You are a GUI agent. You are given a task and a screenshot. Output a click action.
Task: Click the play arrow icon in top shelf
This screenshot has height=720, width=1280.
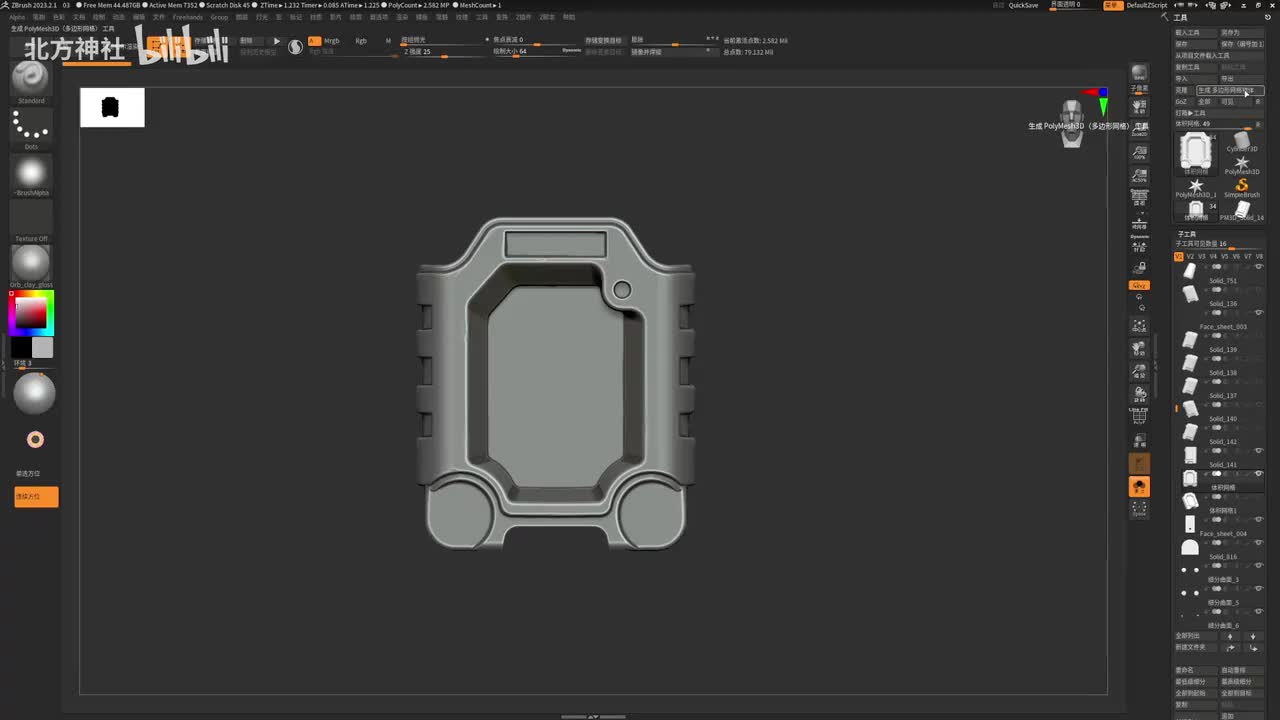click(x=277, y=41)
